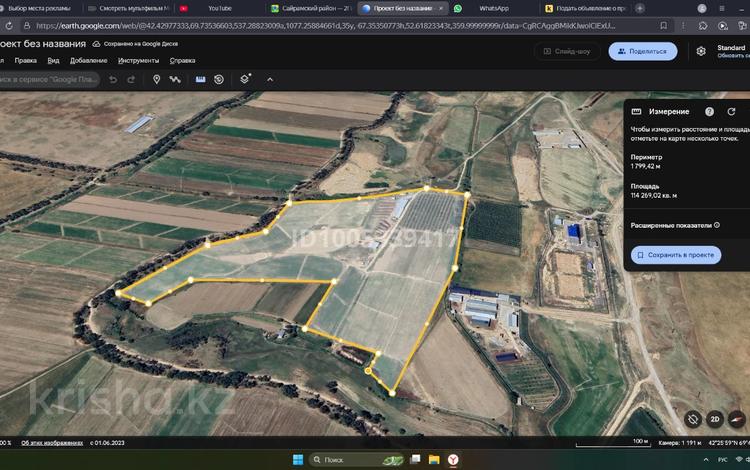Viewport: 750px width, 470px height.
Task: Reset measurement with the refresh icon
Action: pyautogui.click(x=731, y=111)
